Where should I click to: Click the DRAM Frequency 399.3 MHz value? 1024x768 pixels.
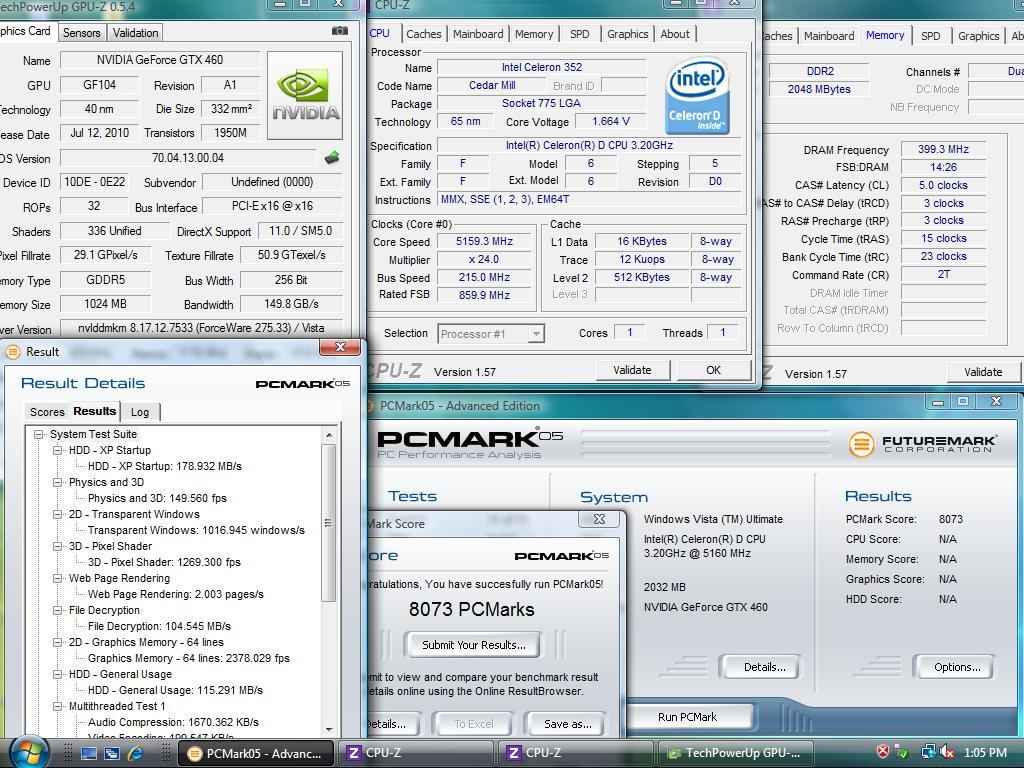click(943, 150)
